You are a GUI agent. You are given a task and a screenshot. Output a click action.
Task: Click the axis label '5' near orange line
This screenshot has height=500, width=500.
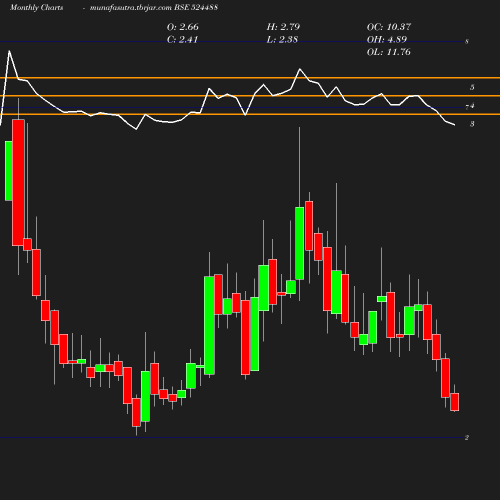(x=472, y=87)
